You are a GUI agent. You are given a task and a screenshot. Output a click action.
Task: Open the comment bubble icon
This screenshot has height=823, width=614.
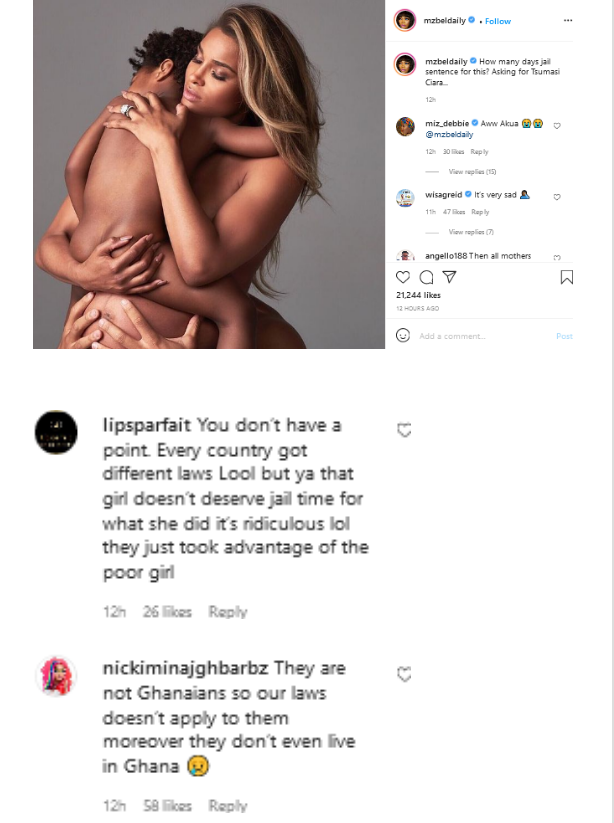426,277
